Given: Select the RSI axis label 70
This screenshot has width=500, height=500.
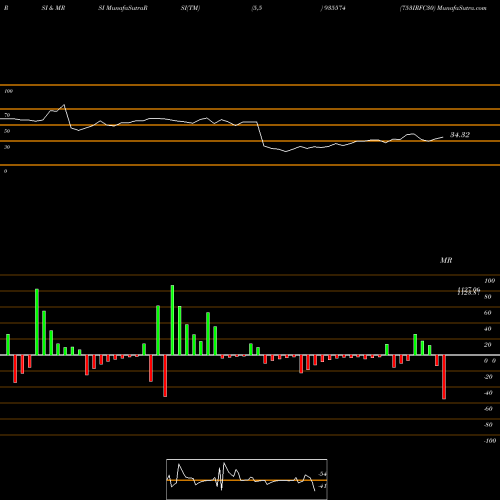Looking at the screenshot, I should click(7, 115).
